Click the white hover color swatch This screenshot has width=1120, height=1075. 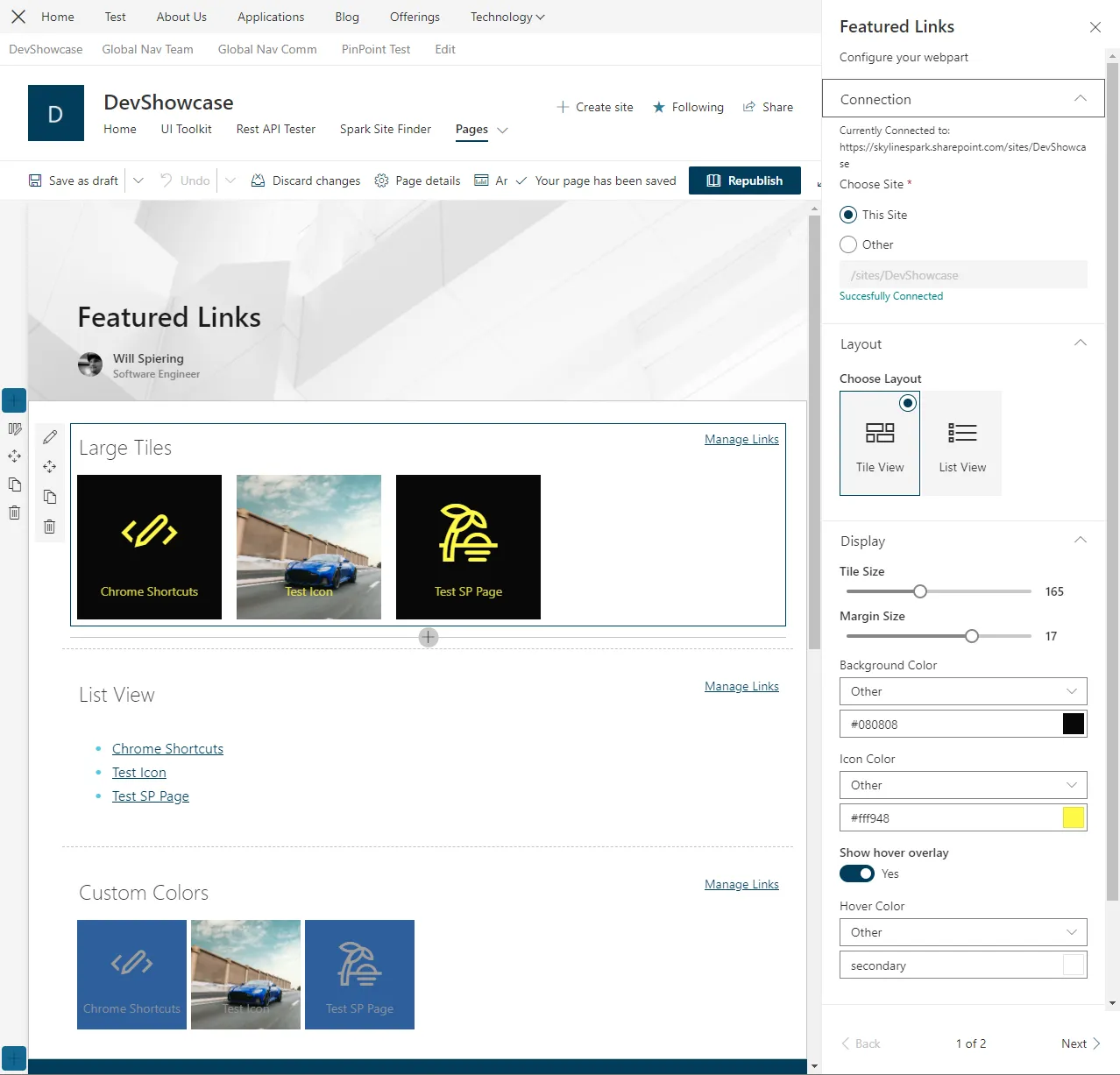pyautogui.click(x=1074, y=965)
